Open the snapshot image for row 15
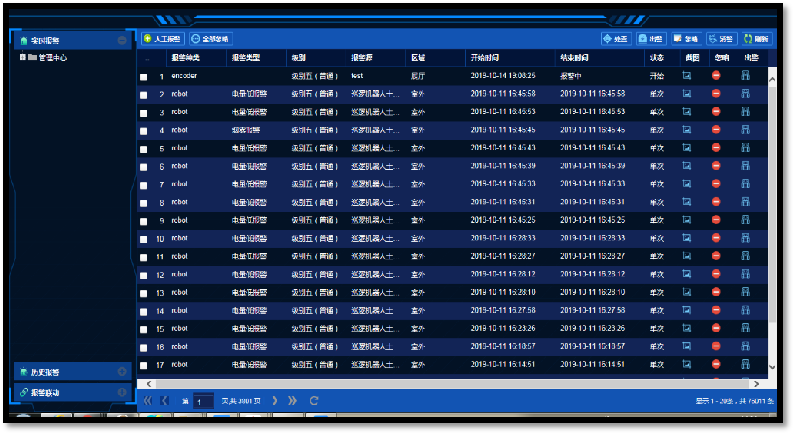Viewport: 794px width, 434px height. pos(687,328)
